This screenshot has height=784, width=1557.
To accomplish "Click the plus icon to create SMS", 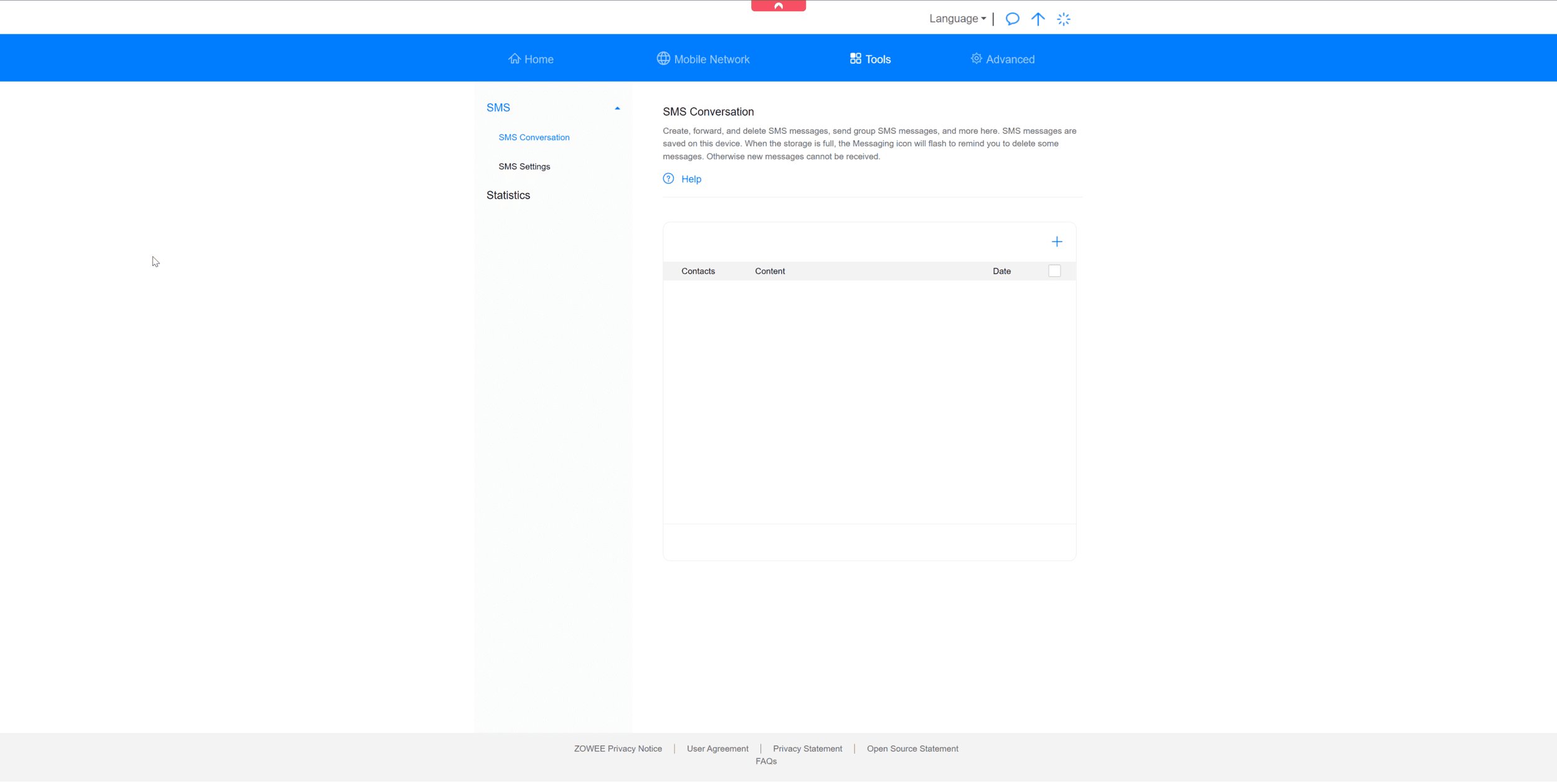I will [1056, 242].
